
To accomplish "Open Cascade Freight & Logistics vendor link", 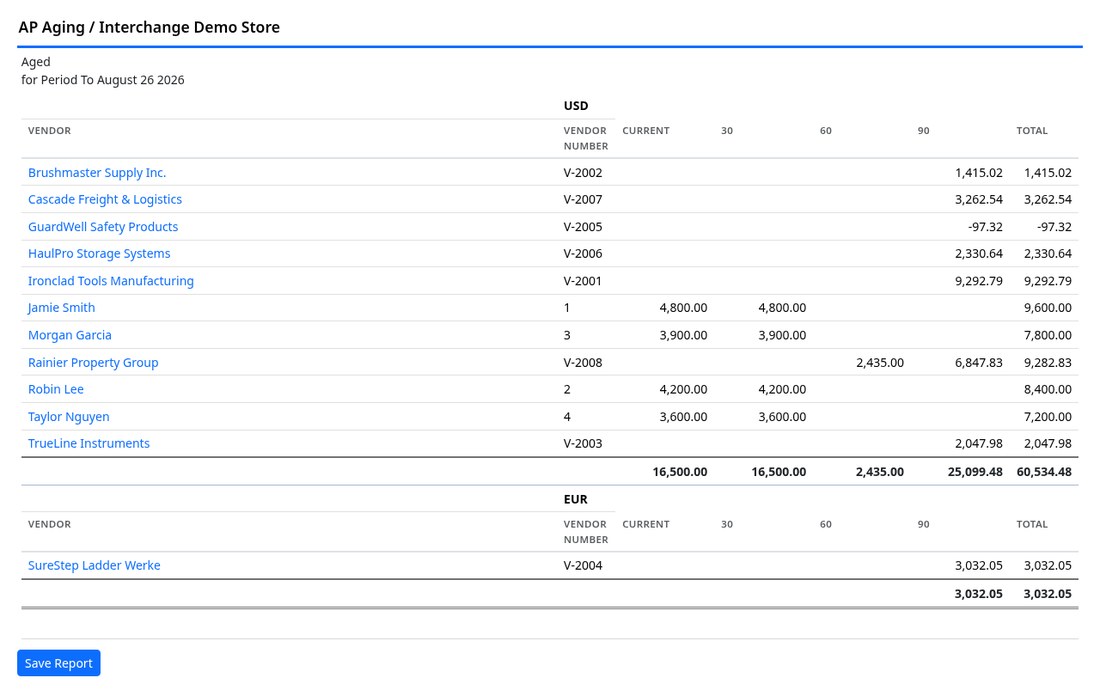I will point(105,199).
